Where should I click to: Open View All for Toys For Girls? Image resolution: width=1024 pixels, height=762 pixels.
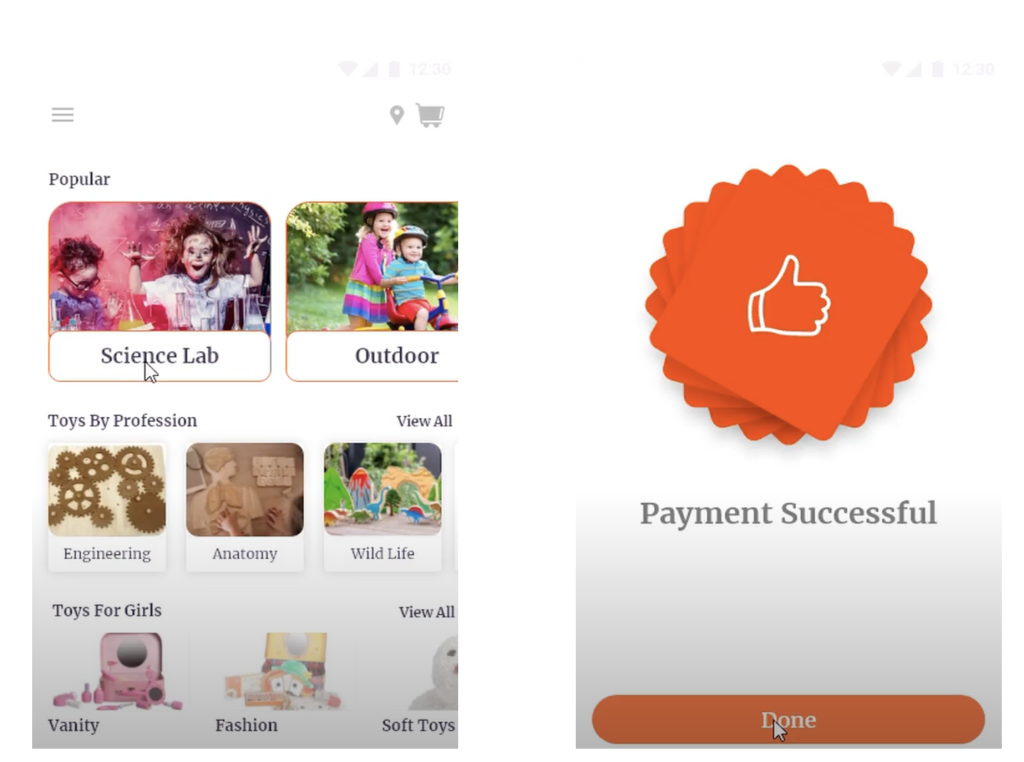tap(426, 612)
